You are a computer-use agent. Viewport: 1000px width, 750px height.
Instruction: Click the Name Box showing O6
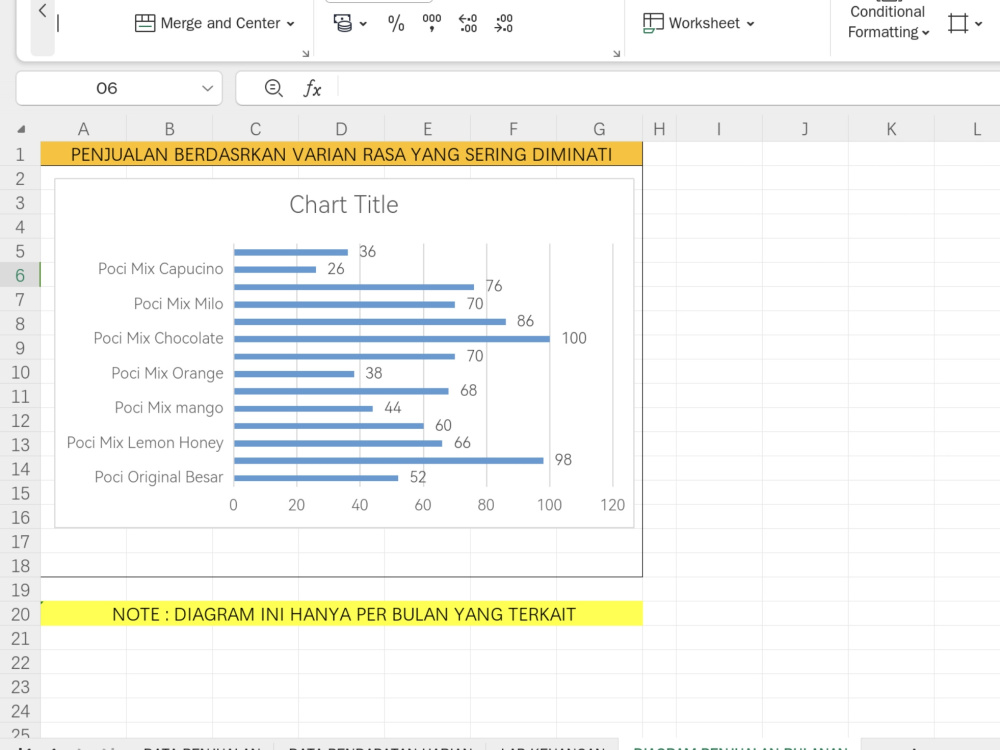coord(107,88)
